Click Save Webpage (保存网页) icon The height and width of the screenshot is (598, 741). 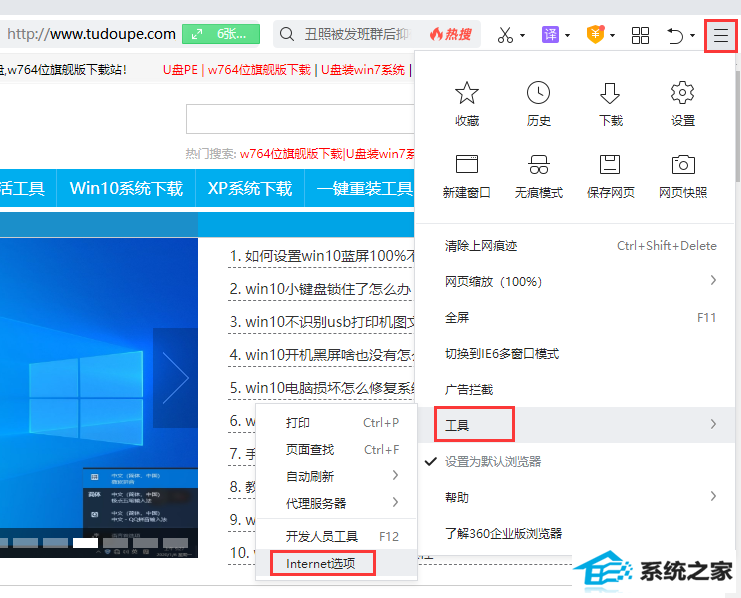[x=610, y=165]
